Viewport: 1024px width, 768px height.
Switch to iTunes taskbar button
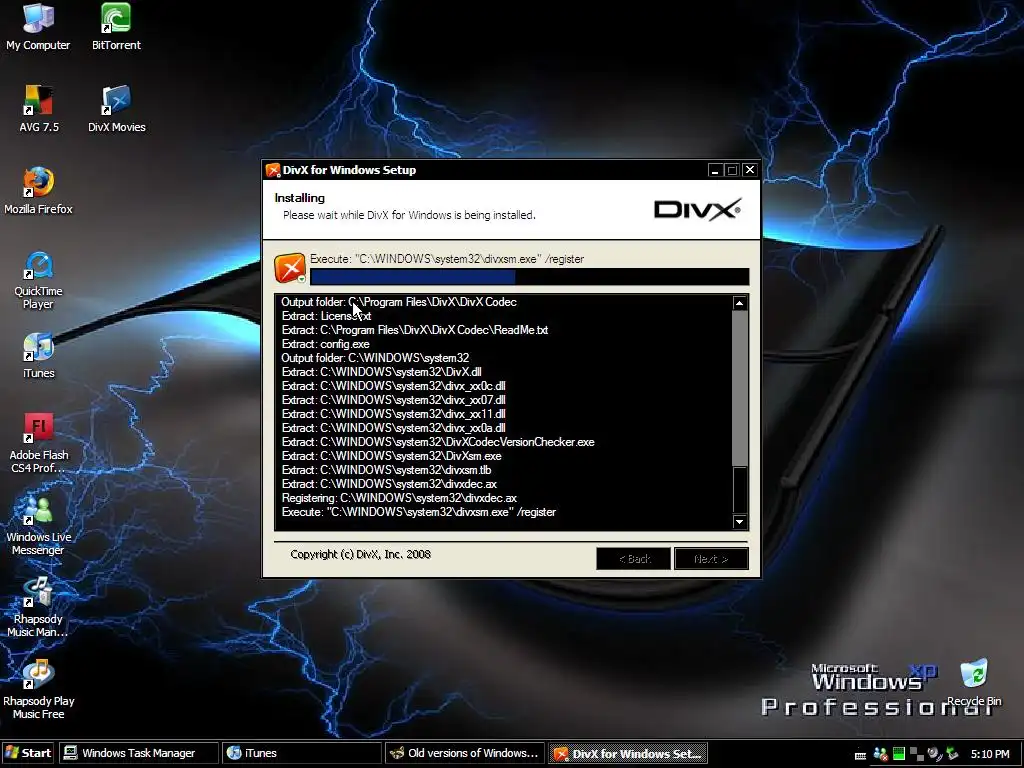point(301,753)
